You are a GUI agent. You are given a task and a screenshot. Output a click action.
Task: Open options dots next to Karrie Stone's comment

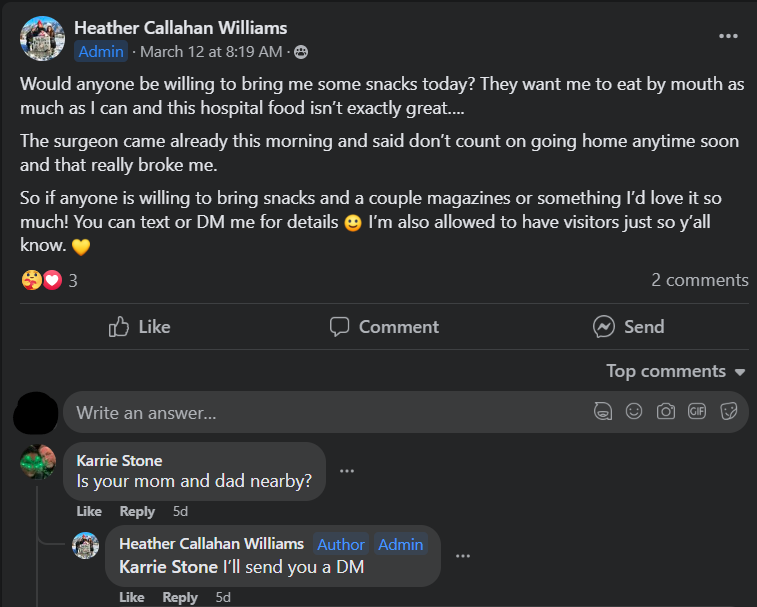pyautogui.click(x=347, y=471)
